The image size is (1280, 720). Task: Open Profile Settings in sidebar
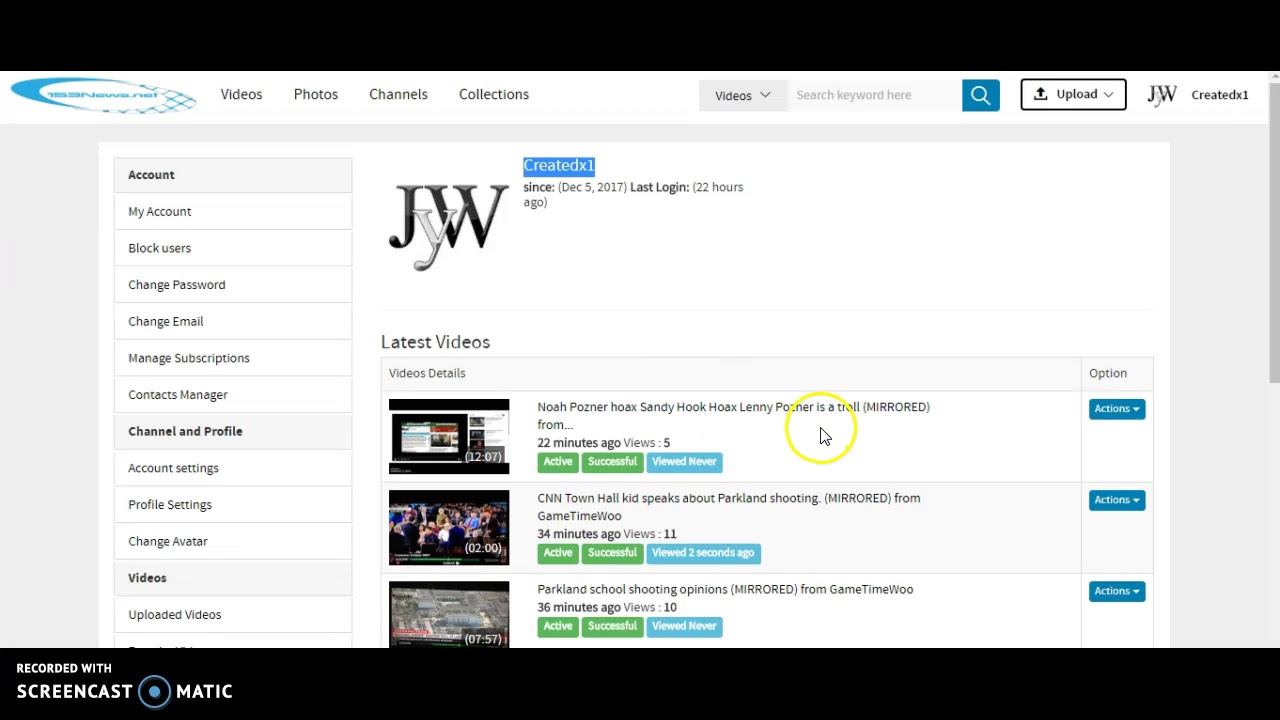pyautogui.click(x=233, y=505)
